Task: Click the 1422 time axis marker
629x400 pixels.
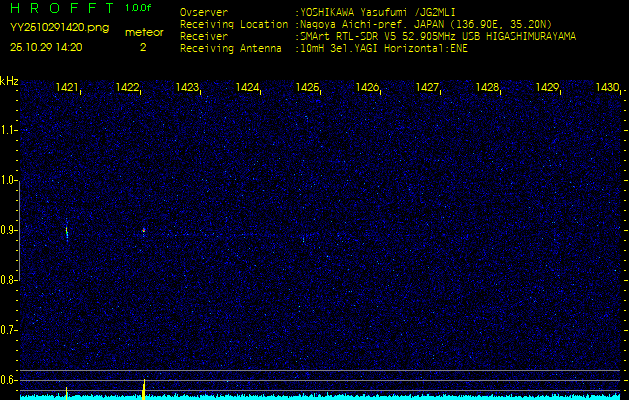Action: (128, 88)
